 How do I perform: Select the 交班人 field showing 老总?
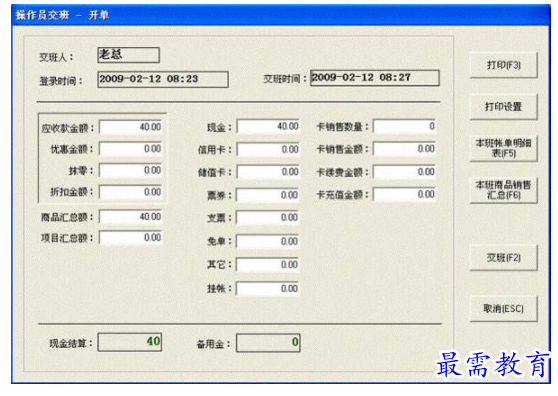point(128,55)
